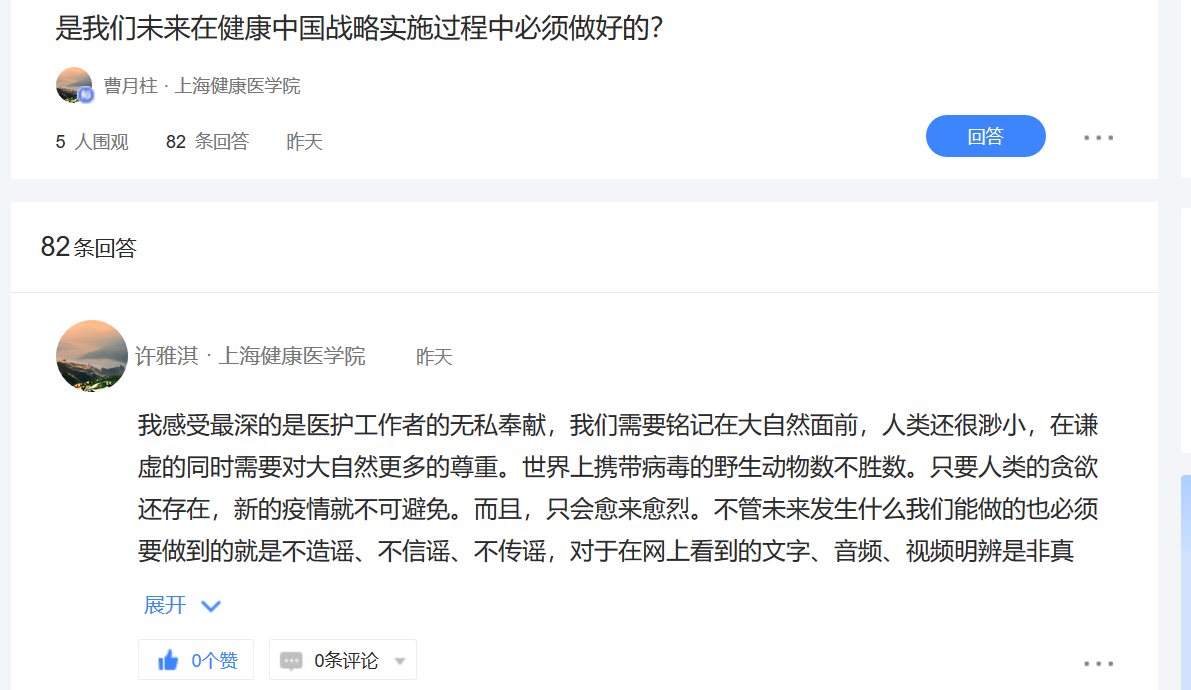
Task: Click the 昨天 timestamp on 许雅淇's answer
Action: tap(434, 357)
